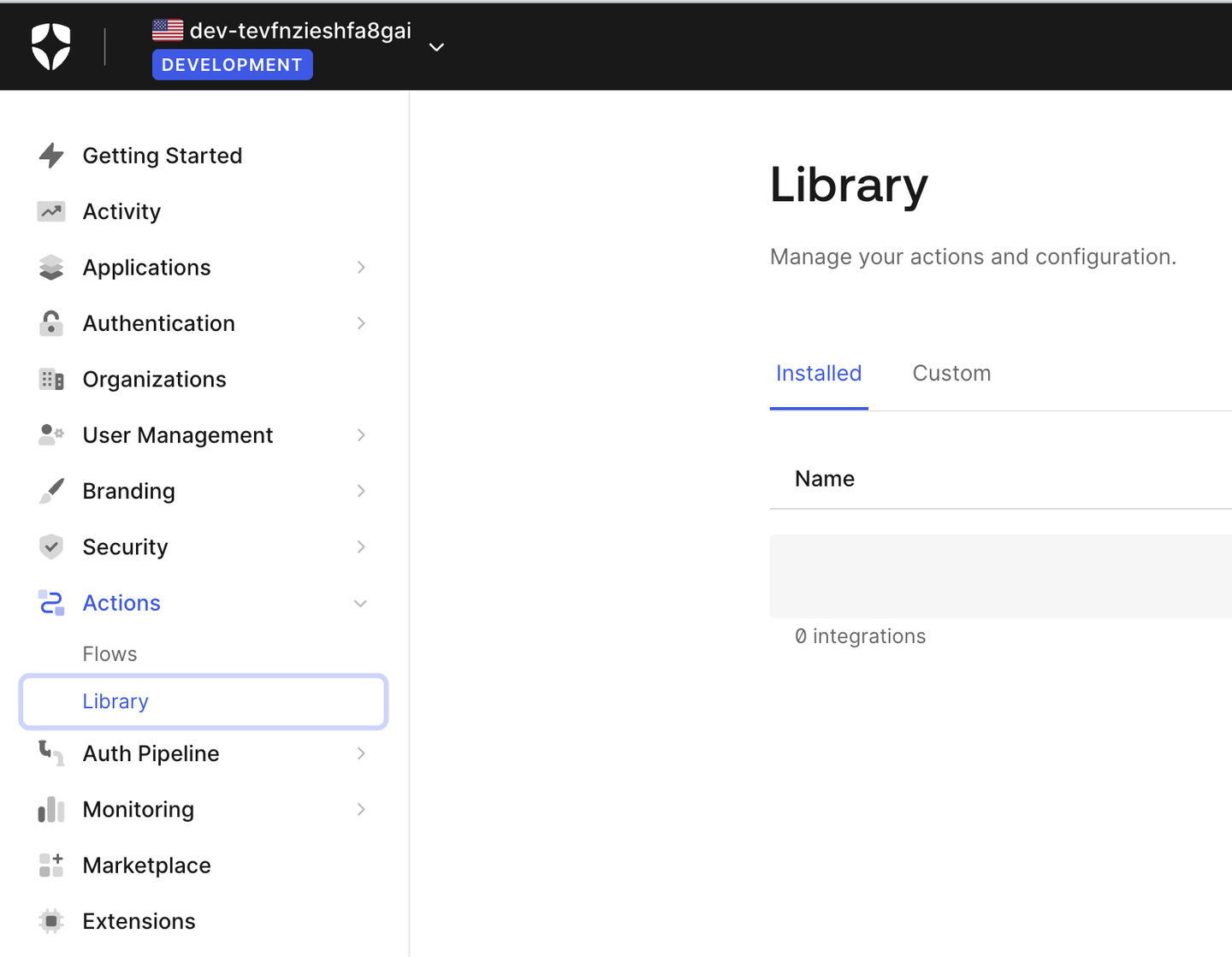Click the Activity chart icon
1232x957 pixels.
point(51,211)
